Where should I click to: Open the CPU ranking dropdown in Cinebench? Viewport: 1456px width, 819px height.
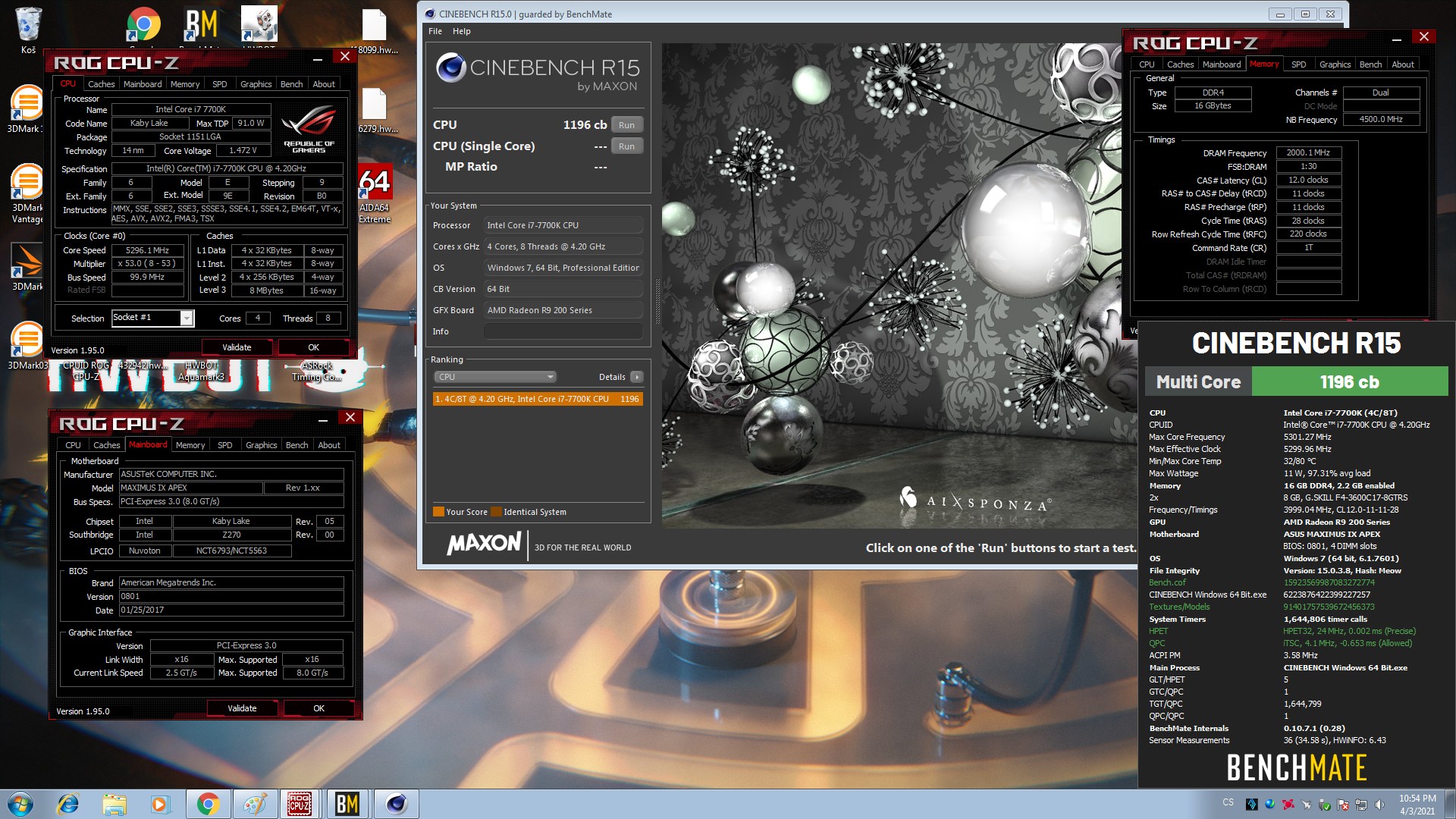[x=495, y=377]
